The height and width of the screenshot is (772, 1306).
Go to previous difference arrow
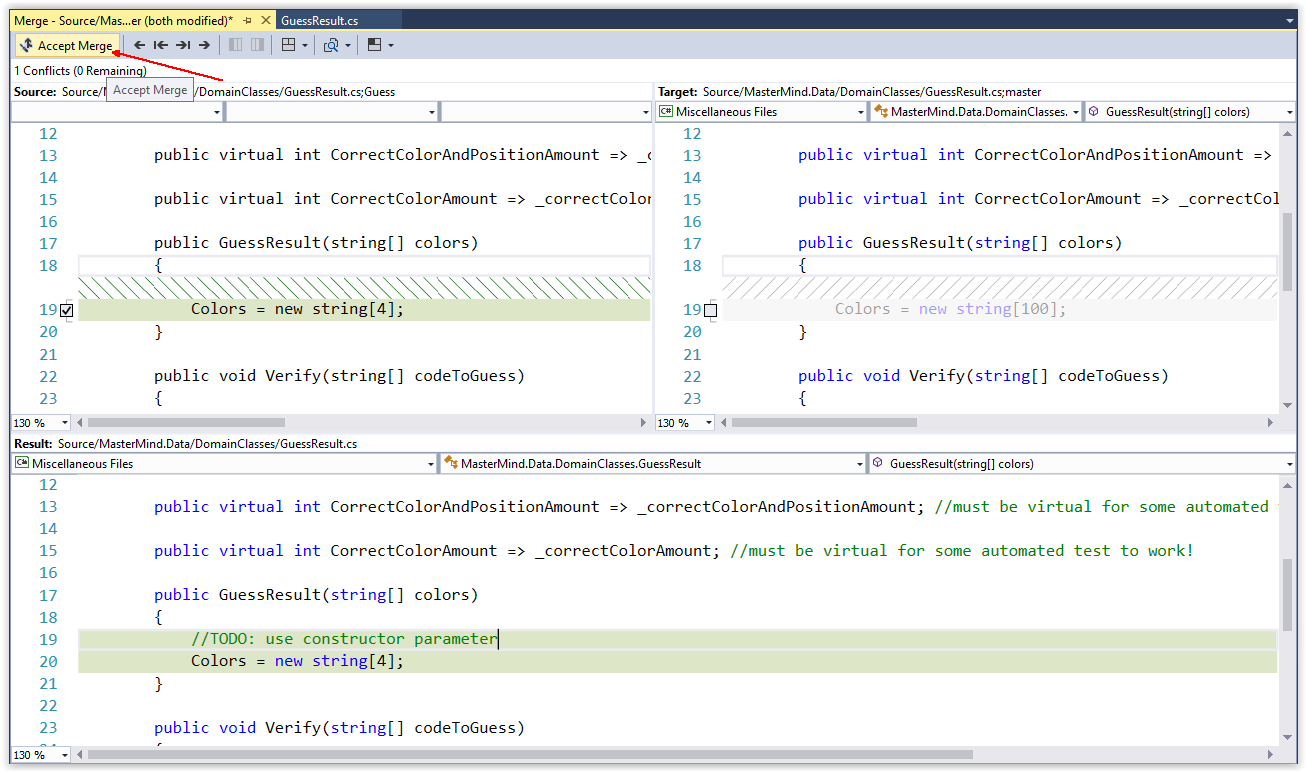pos(139,45)
